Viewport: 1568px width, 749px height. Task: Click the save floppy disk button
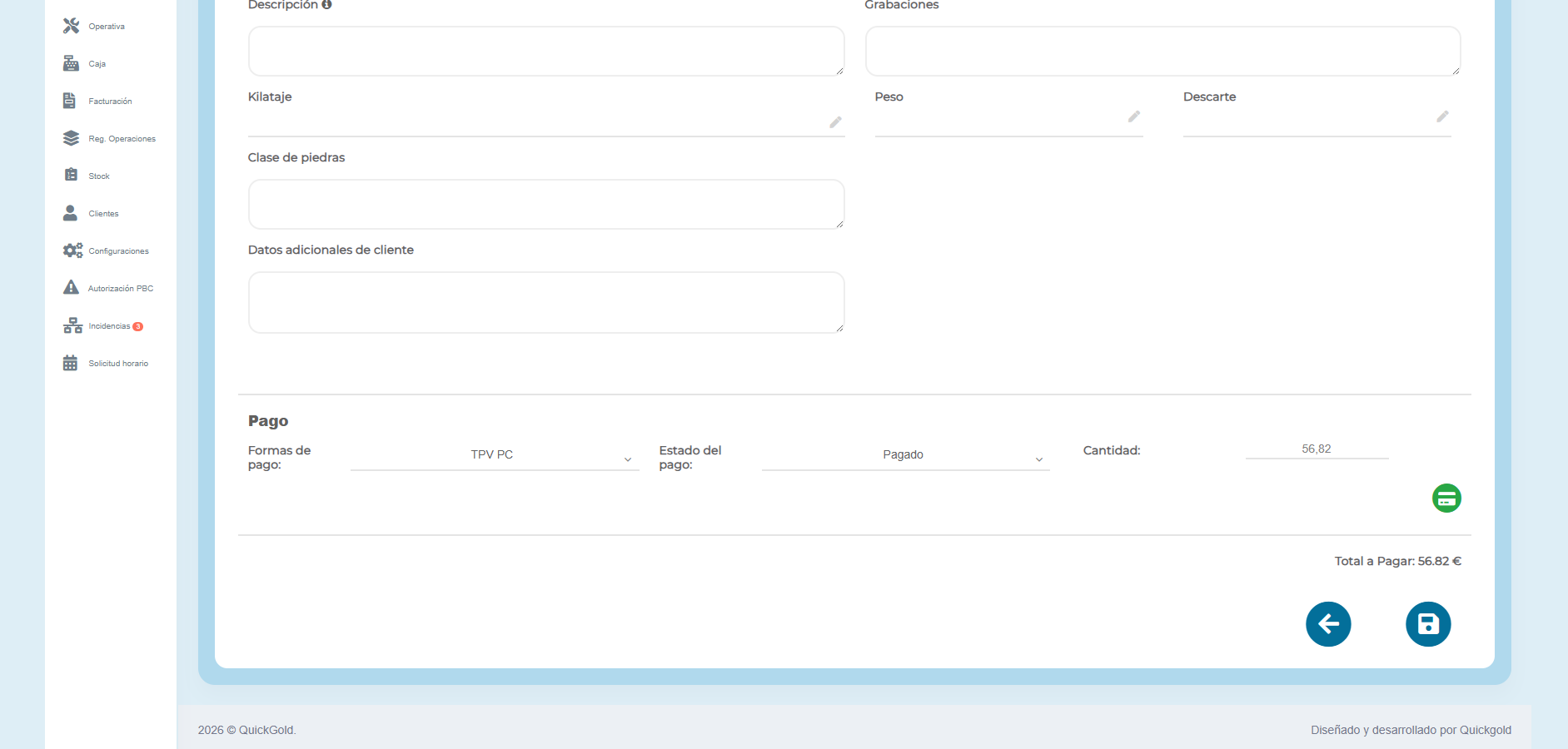click(x=1428, y=624)
